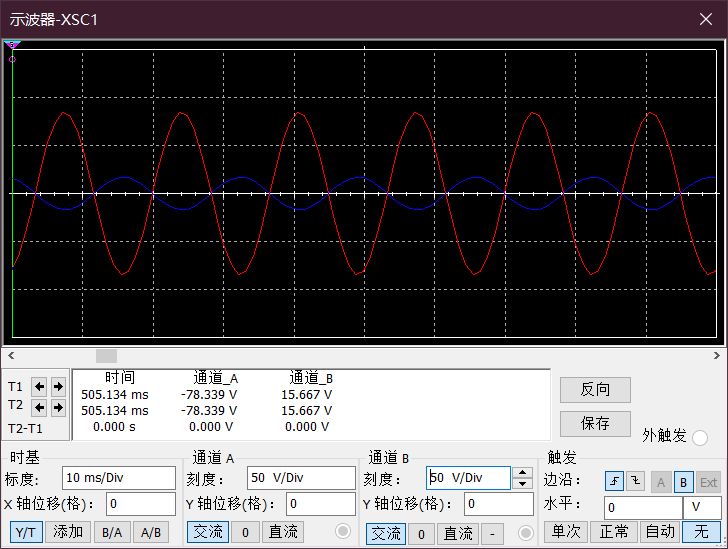Click T1 channel B reading 15.667 V
Image resolution: width=728 pixels, height=549 pixels.
(307, 395)
